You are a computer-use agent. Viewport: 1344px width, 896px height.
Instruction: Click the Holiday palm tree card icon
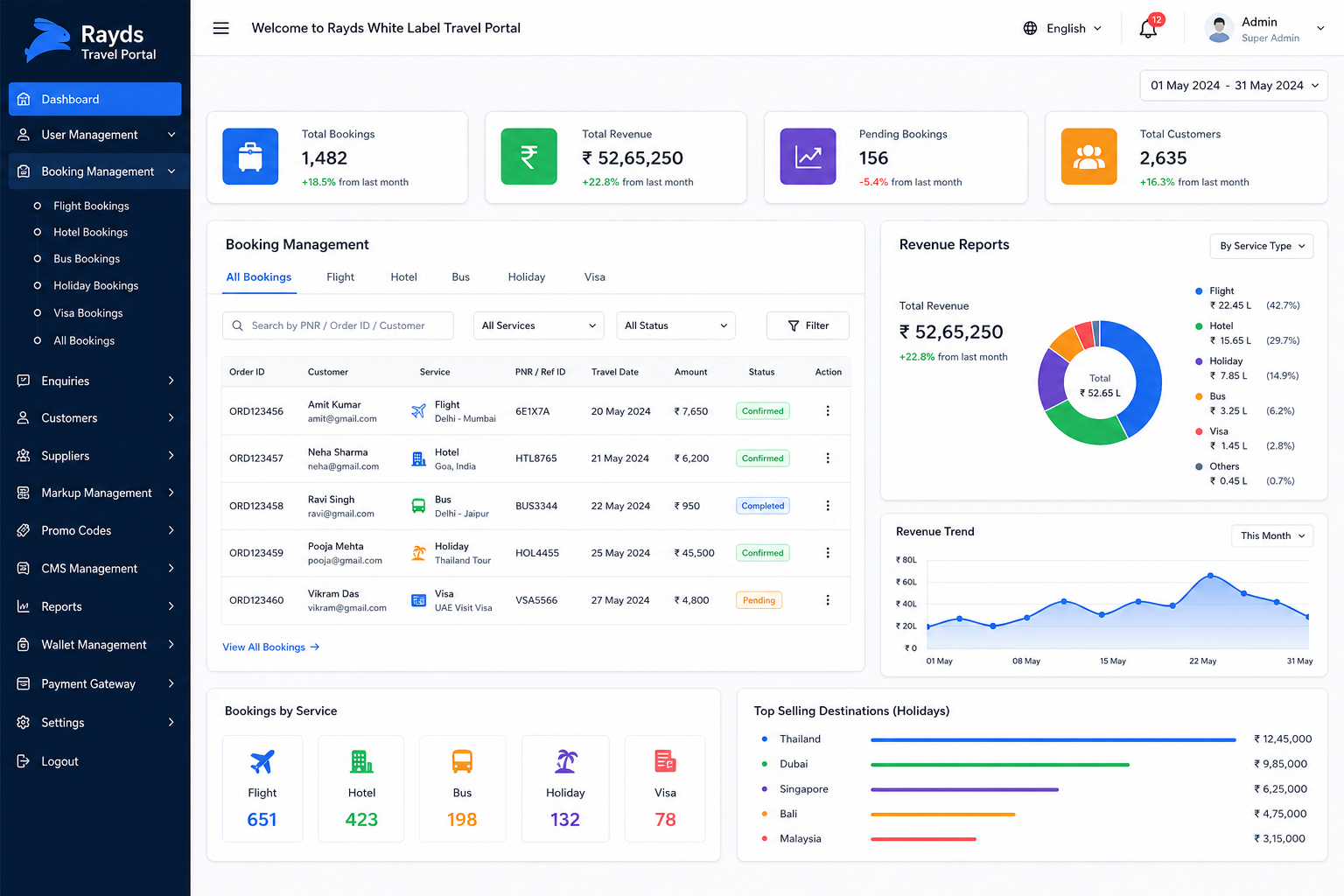(x=566, y=762)
